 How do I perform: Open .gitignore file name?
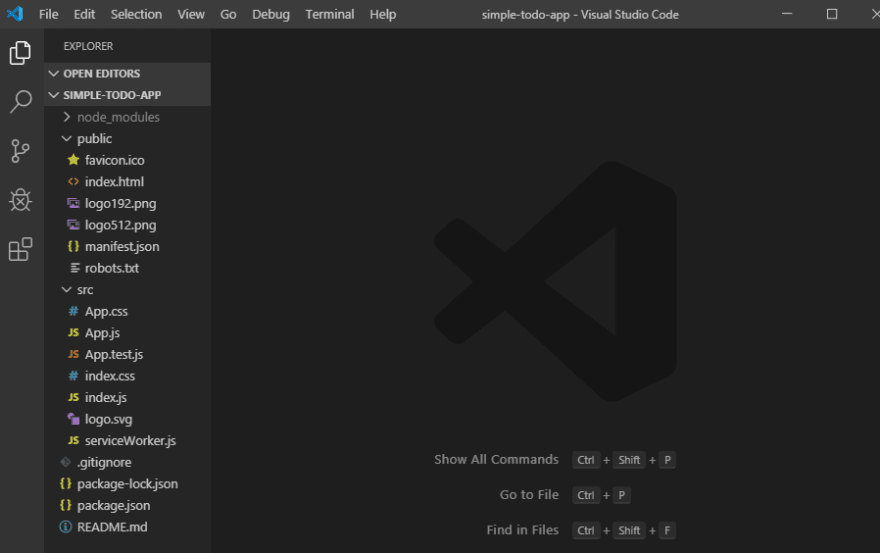(x=104, y=462)
